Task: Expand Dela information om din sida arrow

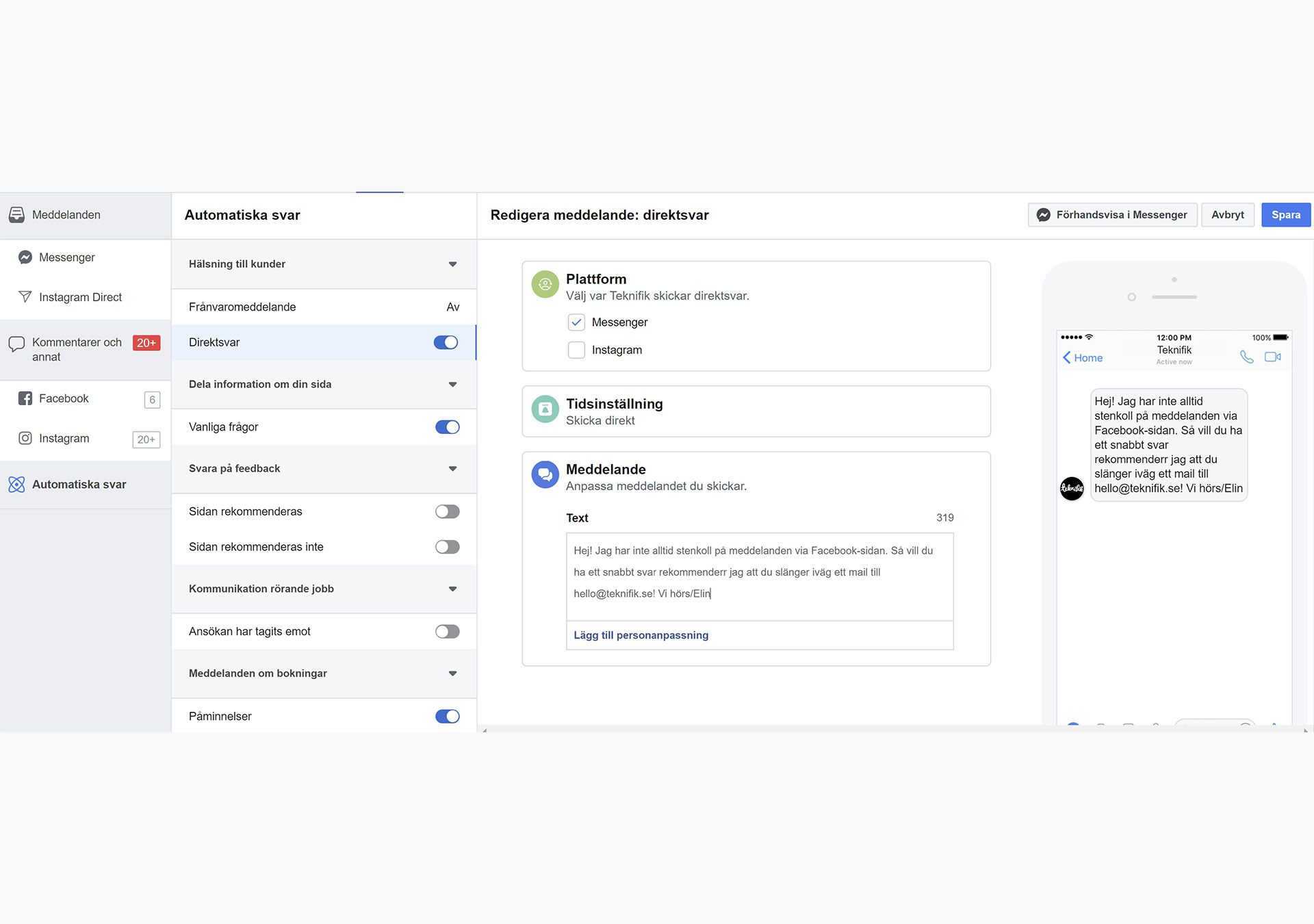Action: tap(452, 385)
